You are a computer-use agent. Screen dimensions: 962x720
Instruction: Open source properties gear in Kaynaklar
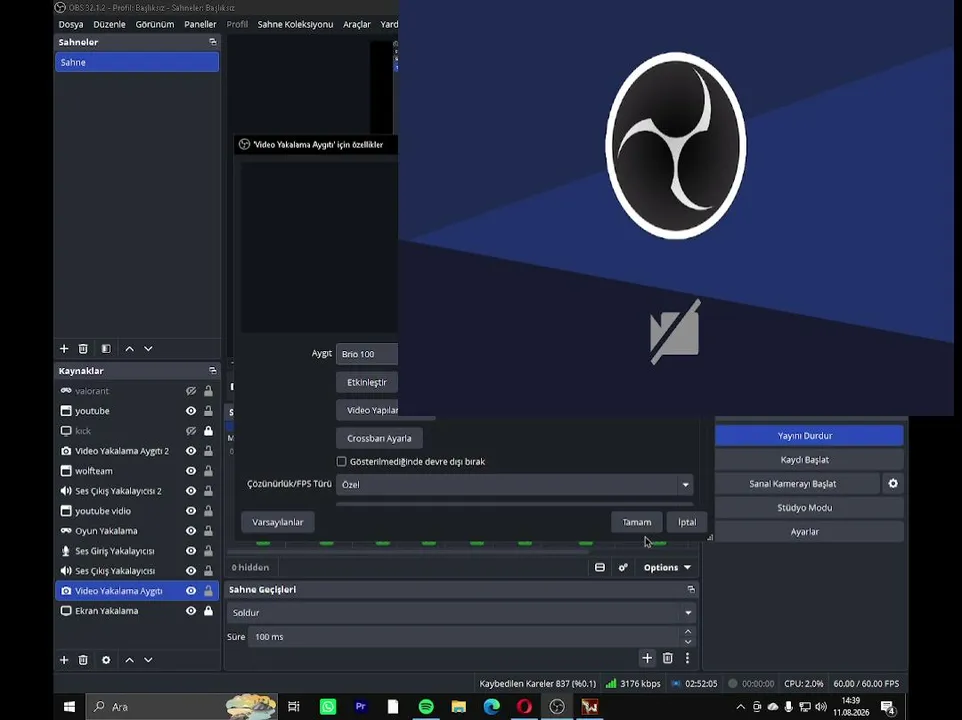tap(106, 660)
